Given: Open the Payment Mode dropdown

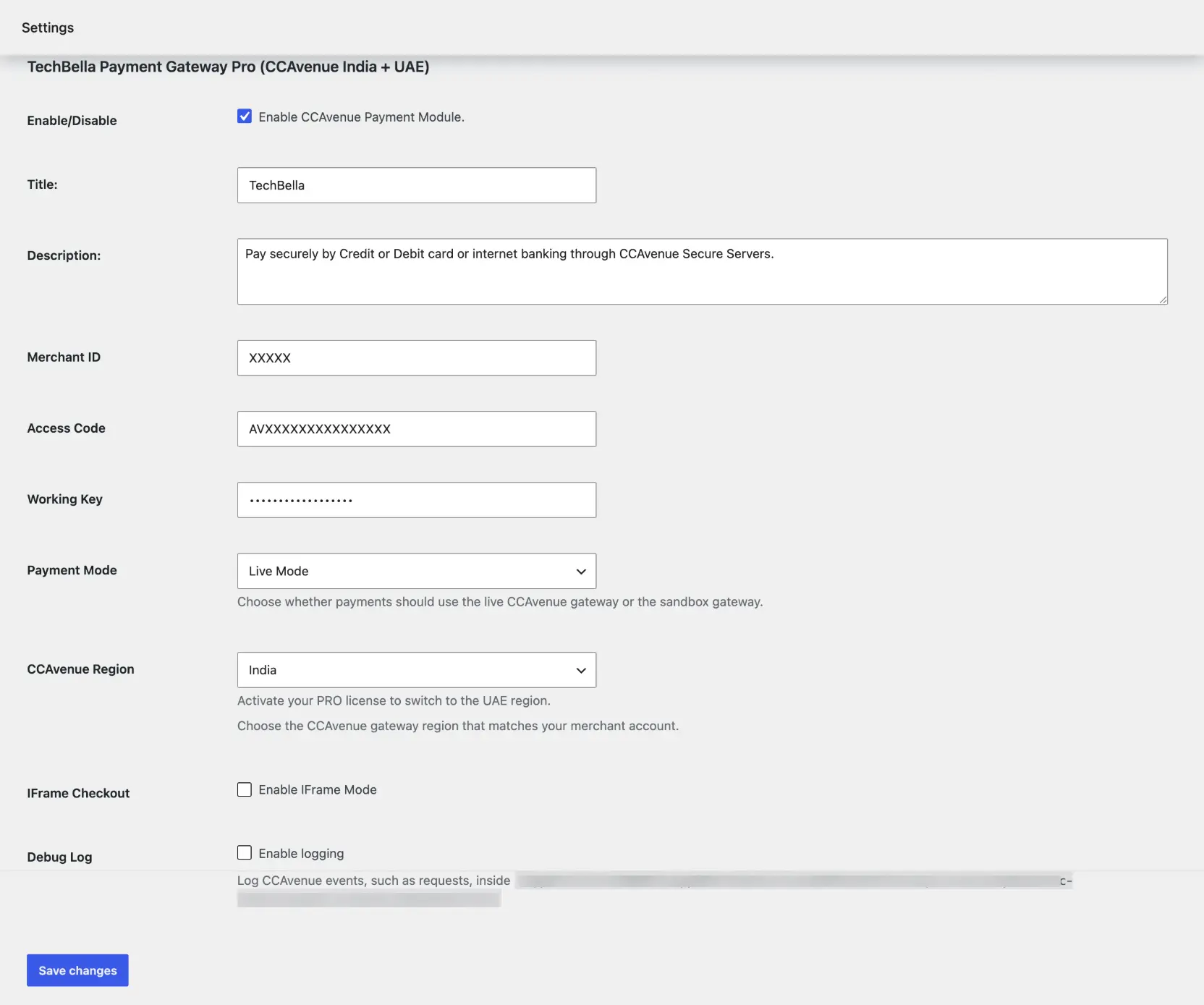Looking at the screenshot, I should (417, 571).
